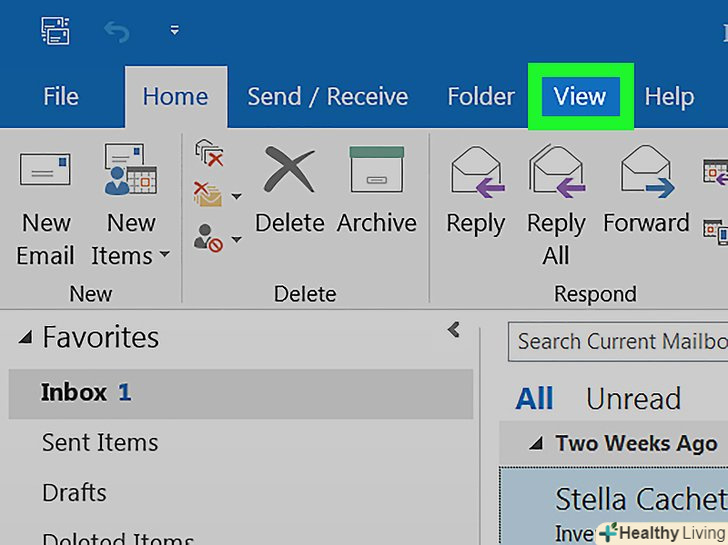Screen dimensions: 728x545
Task: Click the Ignore Conversation icon
Action: [210, 153]
